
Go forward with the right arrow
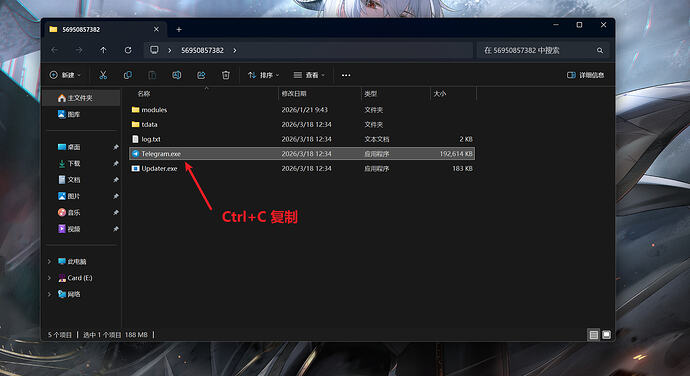[79, 50]
